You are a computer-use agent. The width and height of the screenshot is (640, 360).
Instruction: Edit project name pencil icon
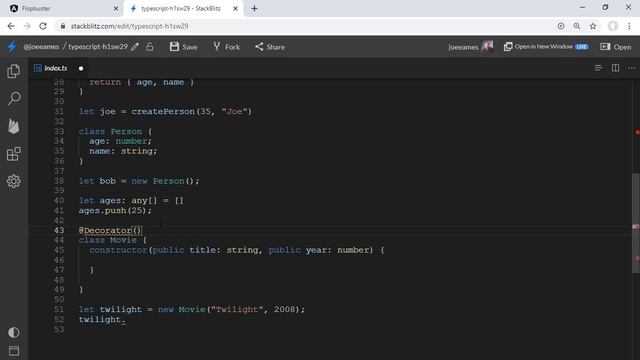coord(135,47)
